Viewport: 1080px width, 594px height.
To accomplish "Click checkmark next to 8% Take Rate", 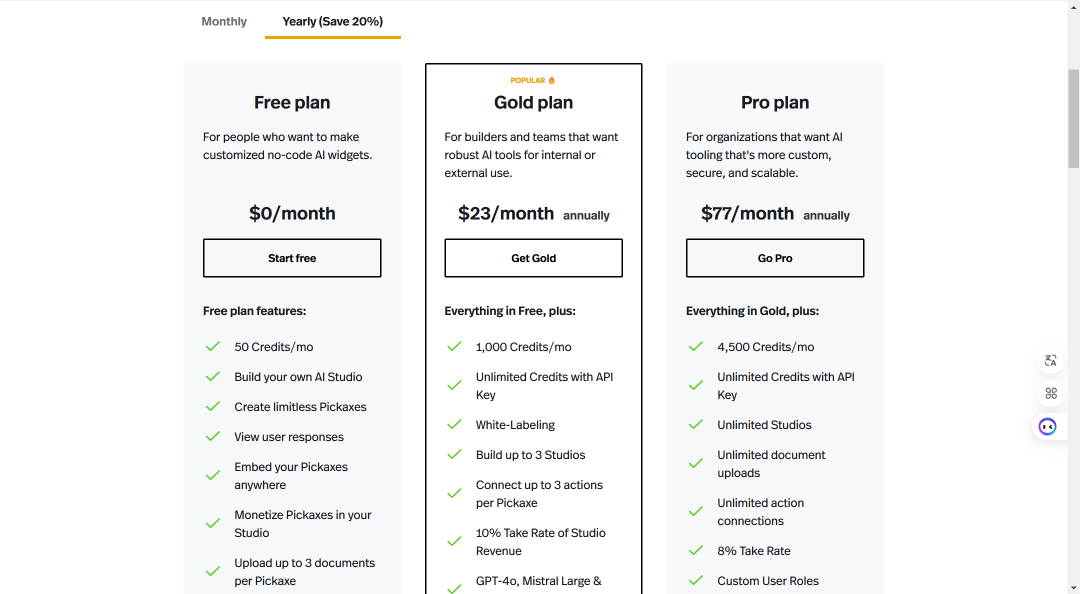I will pyautogui.click(x=696, y=551).
